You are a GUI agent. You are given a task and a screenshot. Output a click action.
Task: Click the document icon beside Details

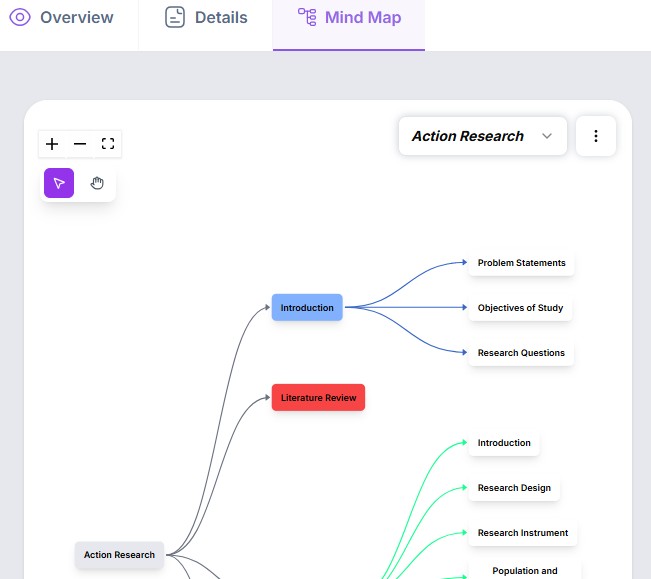(175, 17)
